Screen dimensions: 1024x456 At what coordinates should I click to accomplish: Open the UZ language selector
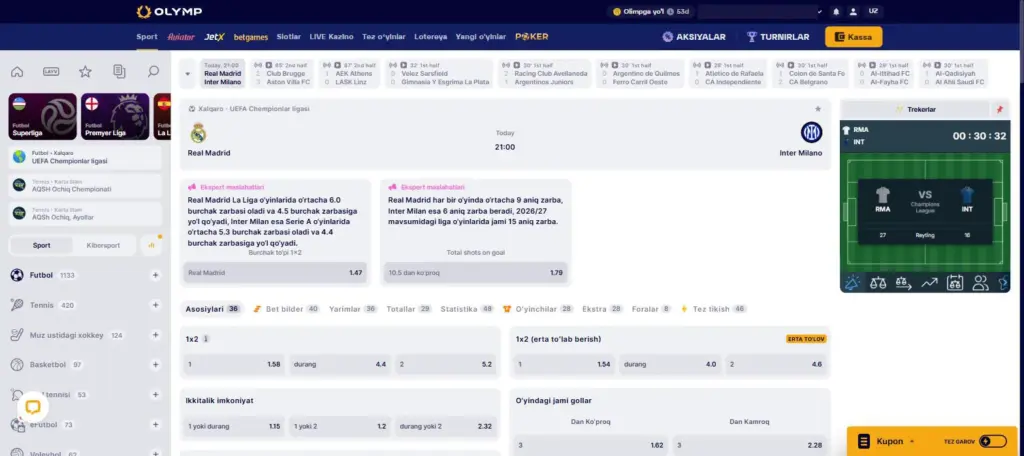pos(873,12)
